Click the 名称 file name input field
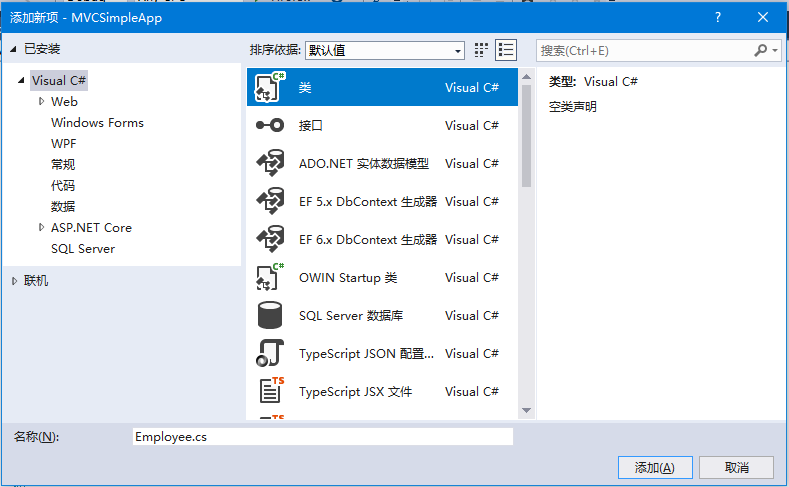The image size is (789, 487). click(322, 437)
